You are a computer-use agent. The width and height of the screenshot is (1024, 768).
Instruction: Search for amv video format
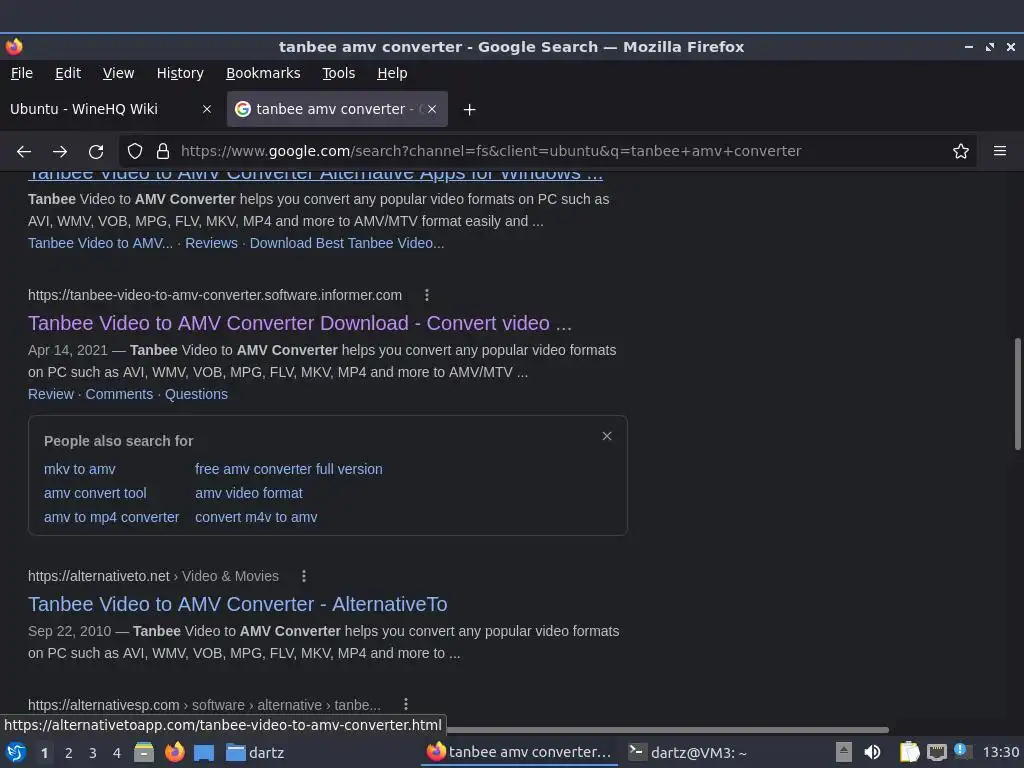[x=249, y=493]
